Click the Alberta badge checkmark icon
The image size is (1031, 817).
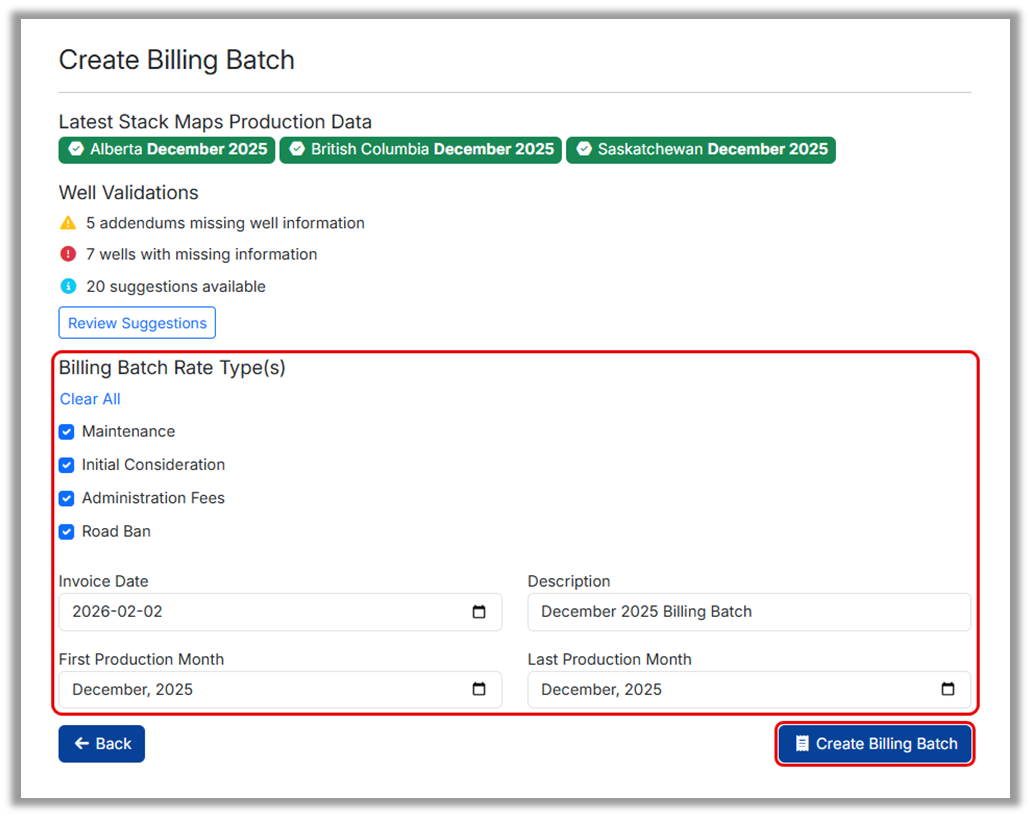coord(76,150)
